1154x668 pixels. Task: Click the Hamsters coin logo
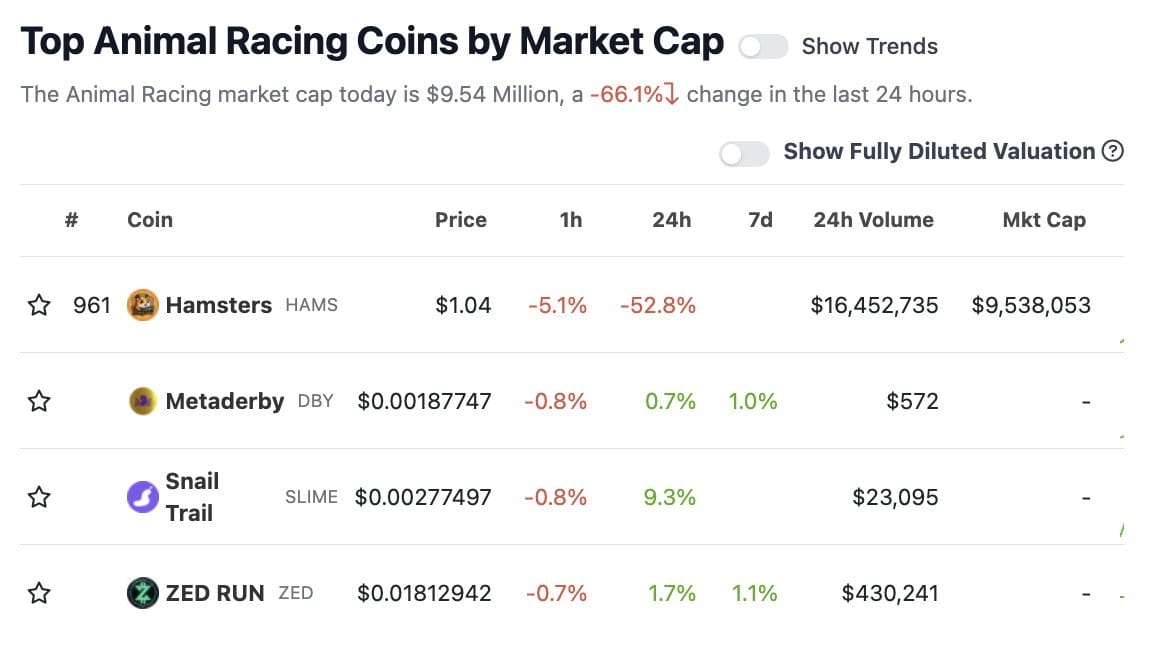[142, 305]
